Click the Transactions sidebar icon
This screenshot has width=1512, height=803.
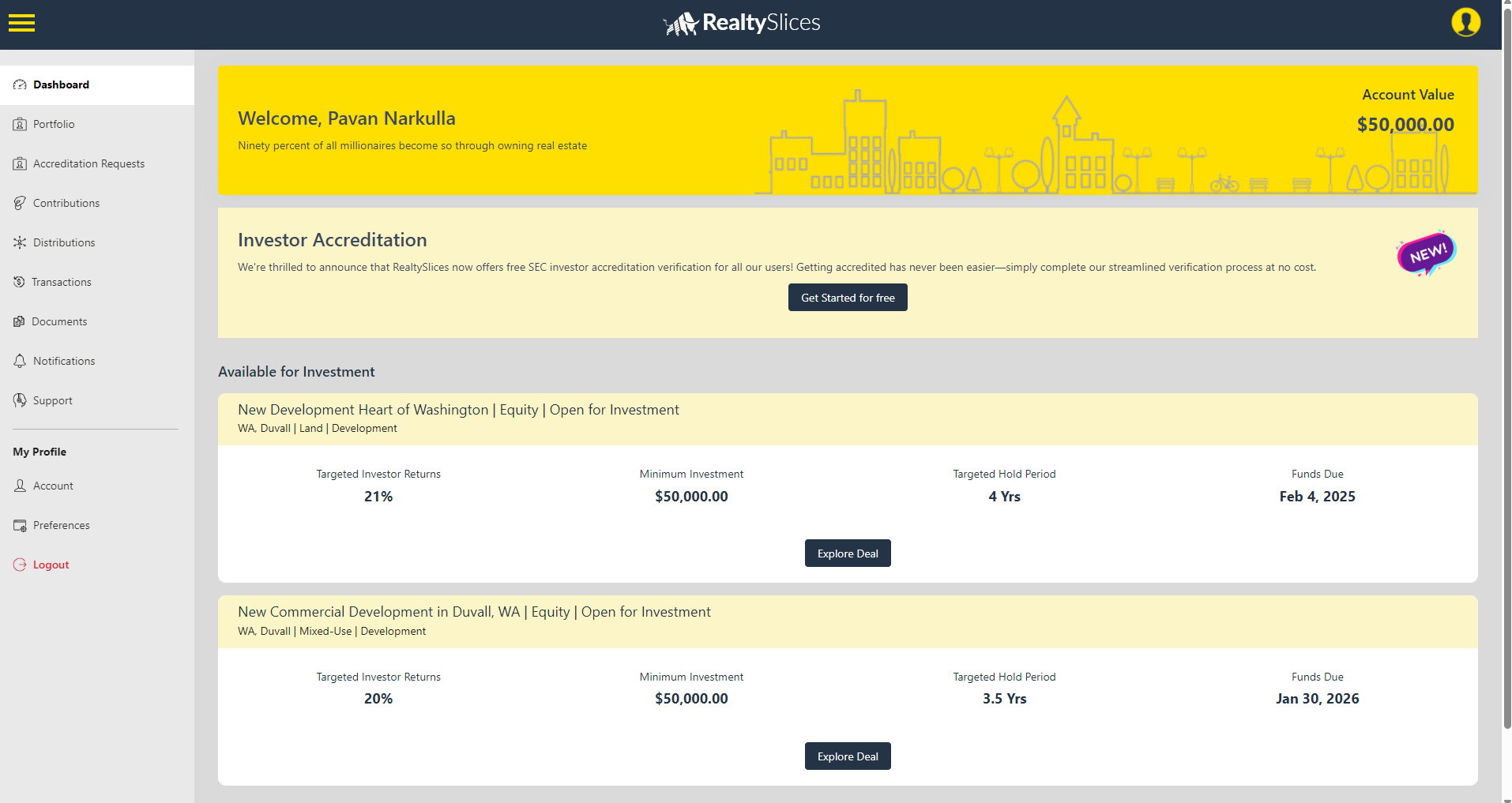20,282
